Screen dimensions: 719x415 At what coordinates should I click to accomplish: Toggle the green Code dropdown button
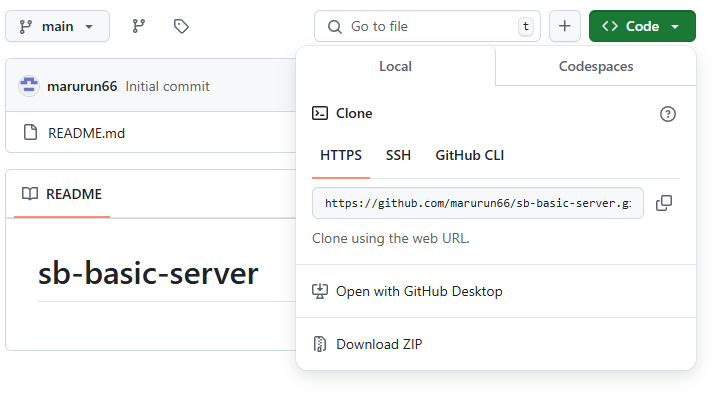tap(642, 26)
